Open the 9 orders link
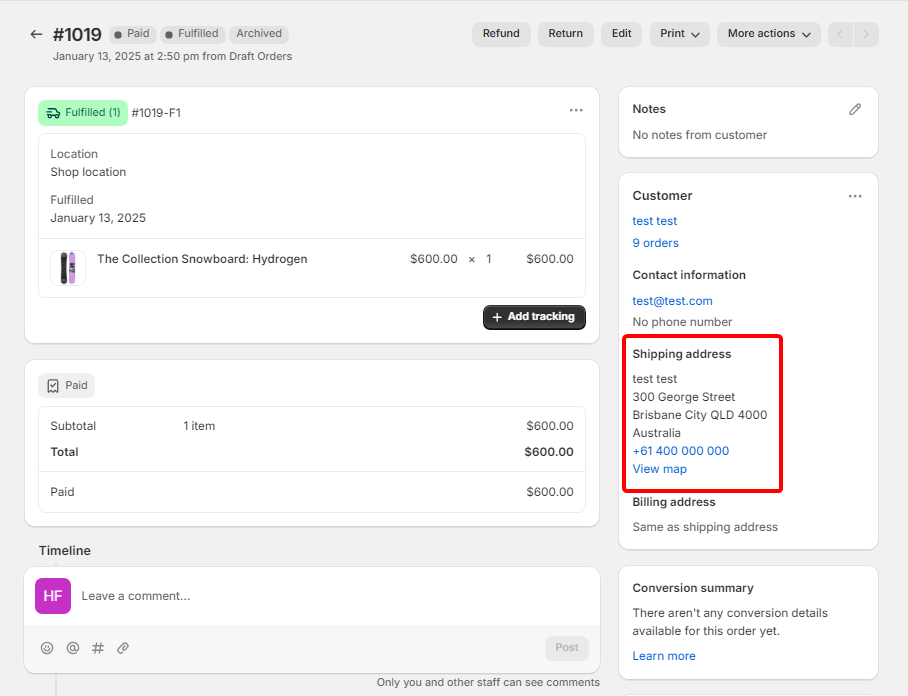Image resolution: width=908 pixels, height=696 pixels. [655, 243]
